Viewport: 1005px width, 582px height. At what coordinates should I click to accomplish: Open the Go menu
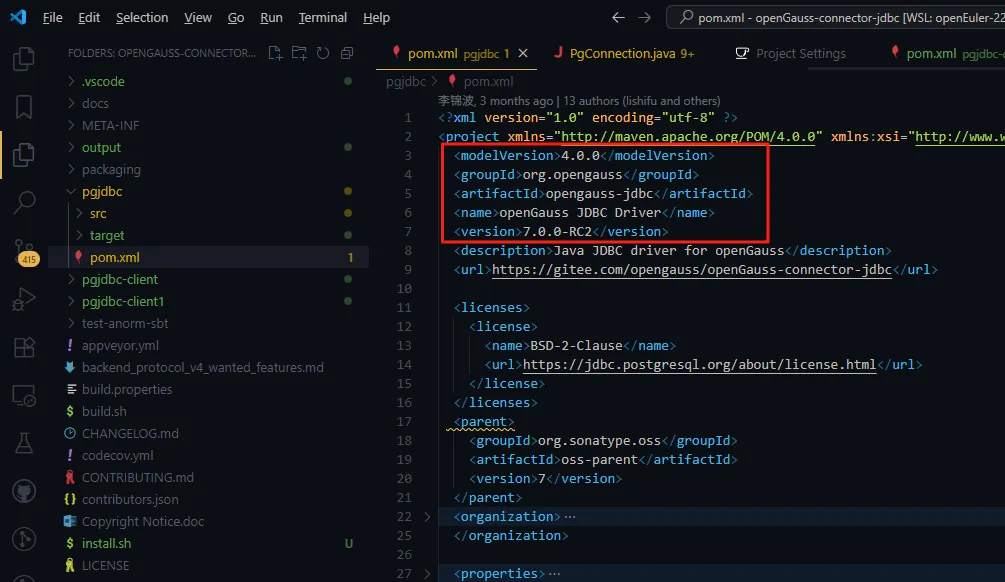click(236, 18)
